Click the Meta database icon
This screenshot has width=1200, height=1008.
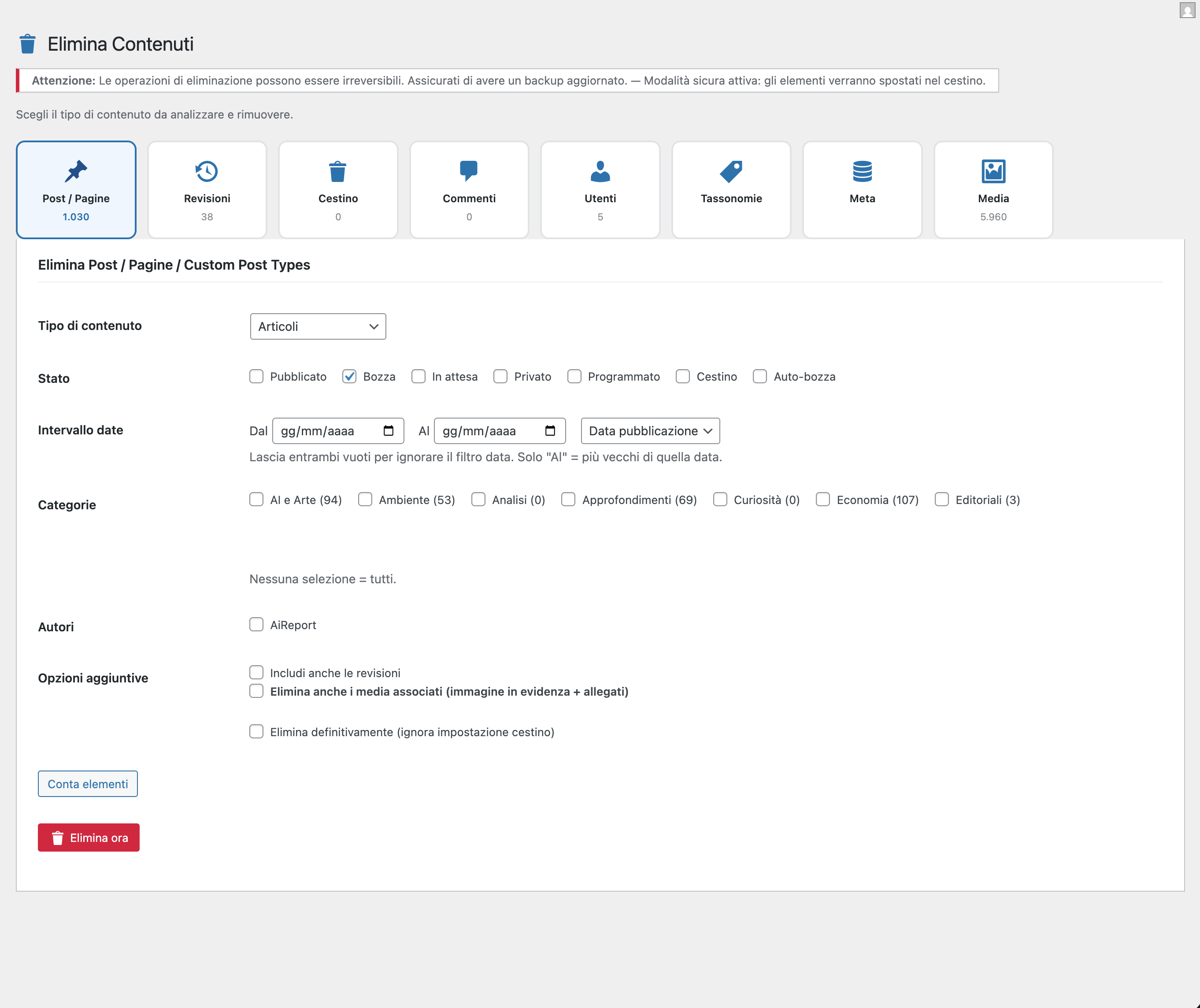tap(862, 171)
